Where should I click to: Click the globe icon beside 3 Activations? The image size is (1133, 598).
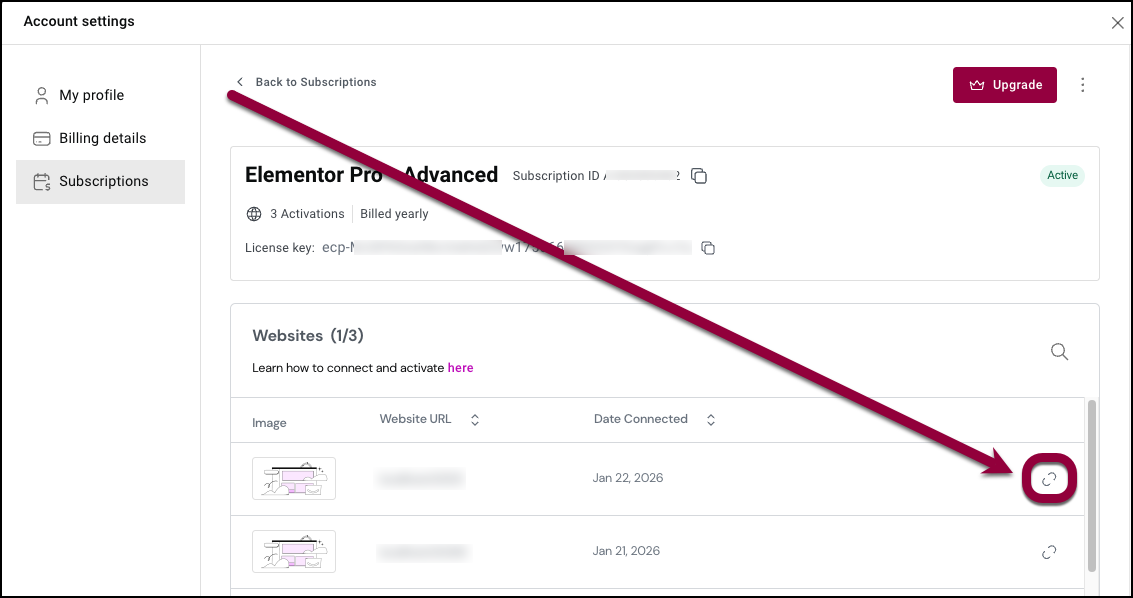pos(254,214)
